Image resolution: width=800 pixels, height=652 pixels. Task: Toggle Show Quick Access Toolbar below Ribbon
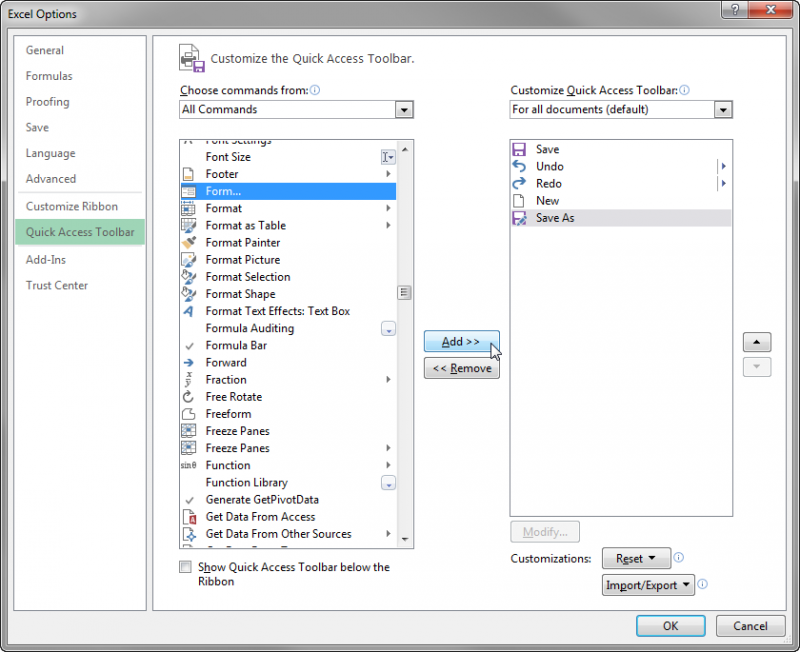(x=185, y=567)
